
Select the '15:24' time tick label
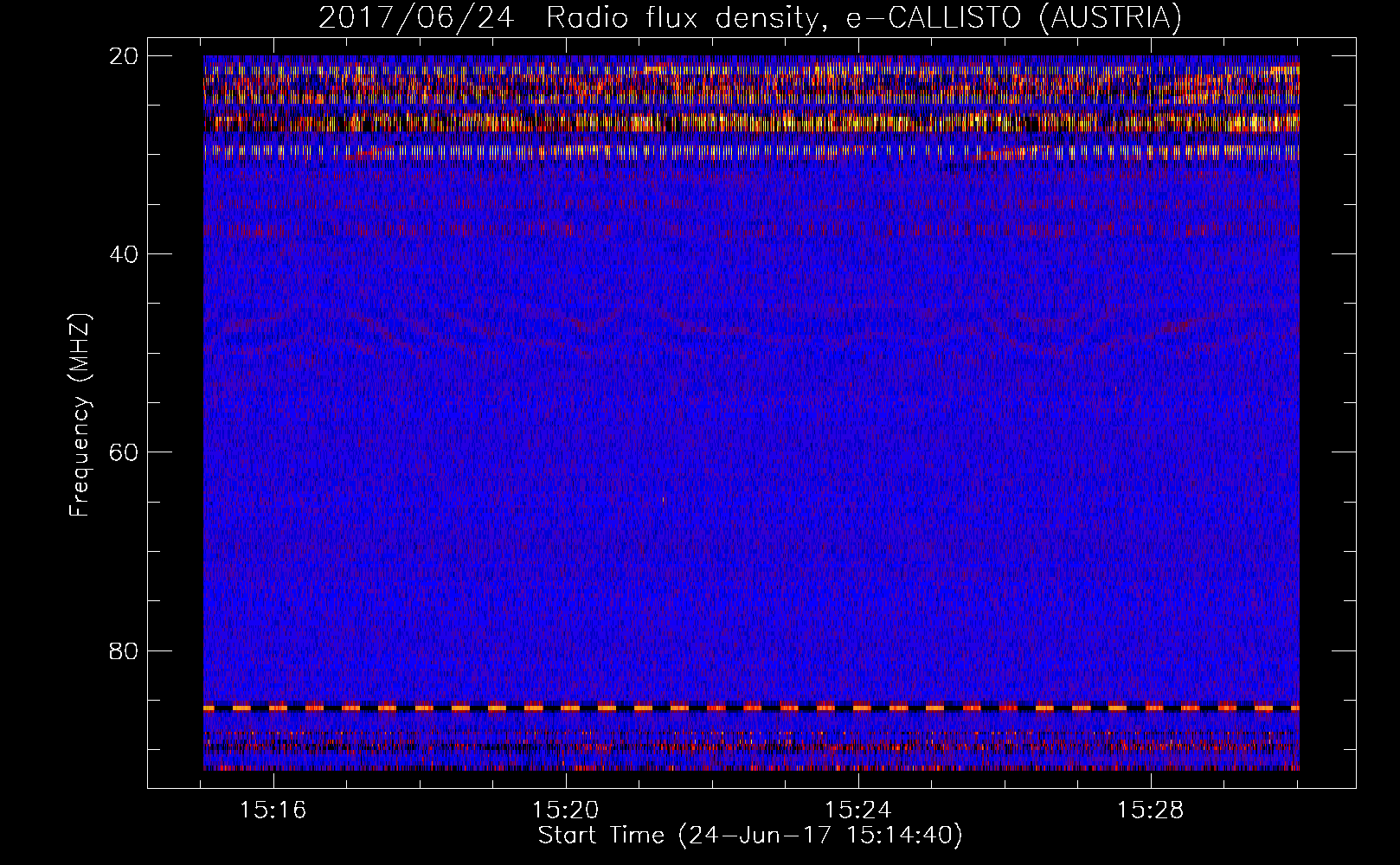[857, 811]
